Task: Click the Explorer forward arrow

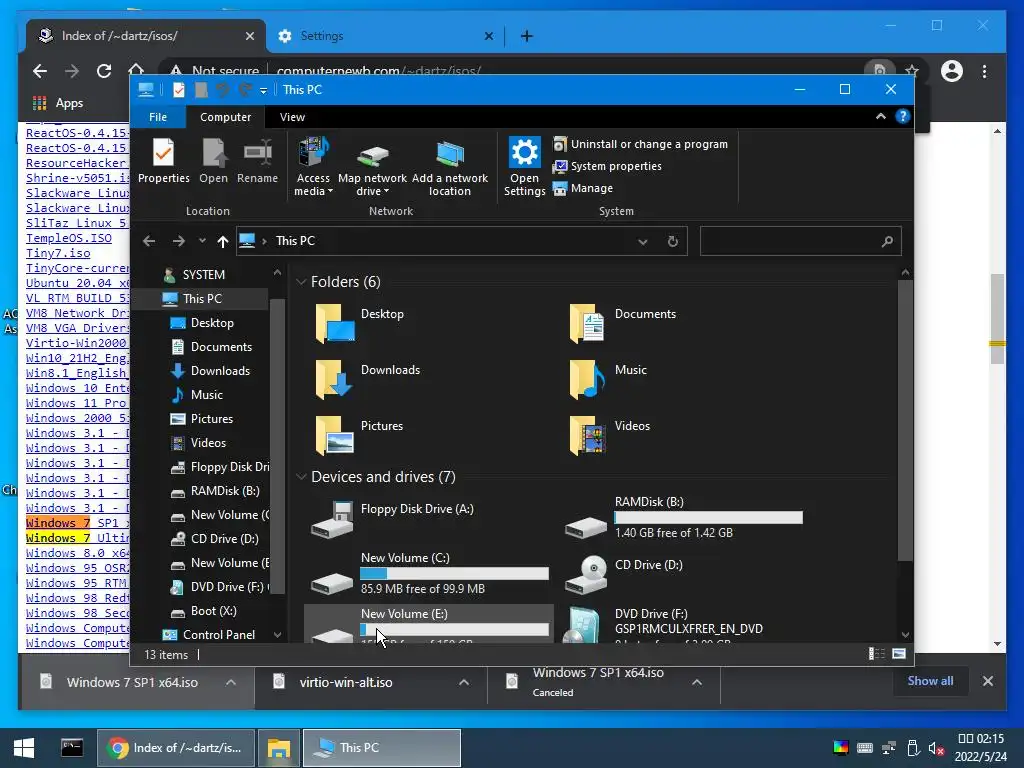Action: [x=178, y=242]
